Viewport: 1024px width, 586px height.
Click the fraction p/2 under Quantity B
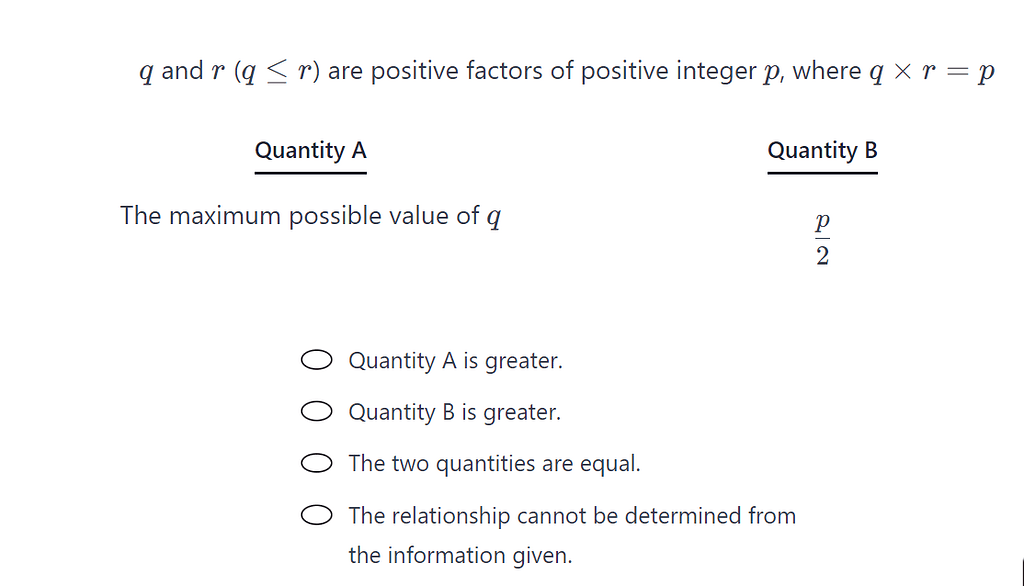[820, 237]
